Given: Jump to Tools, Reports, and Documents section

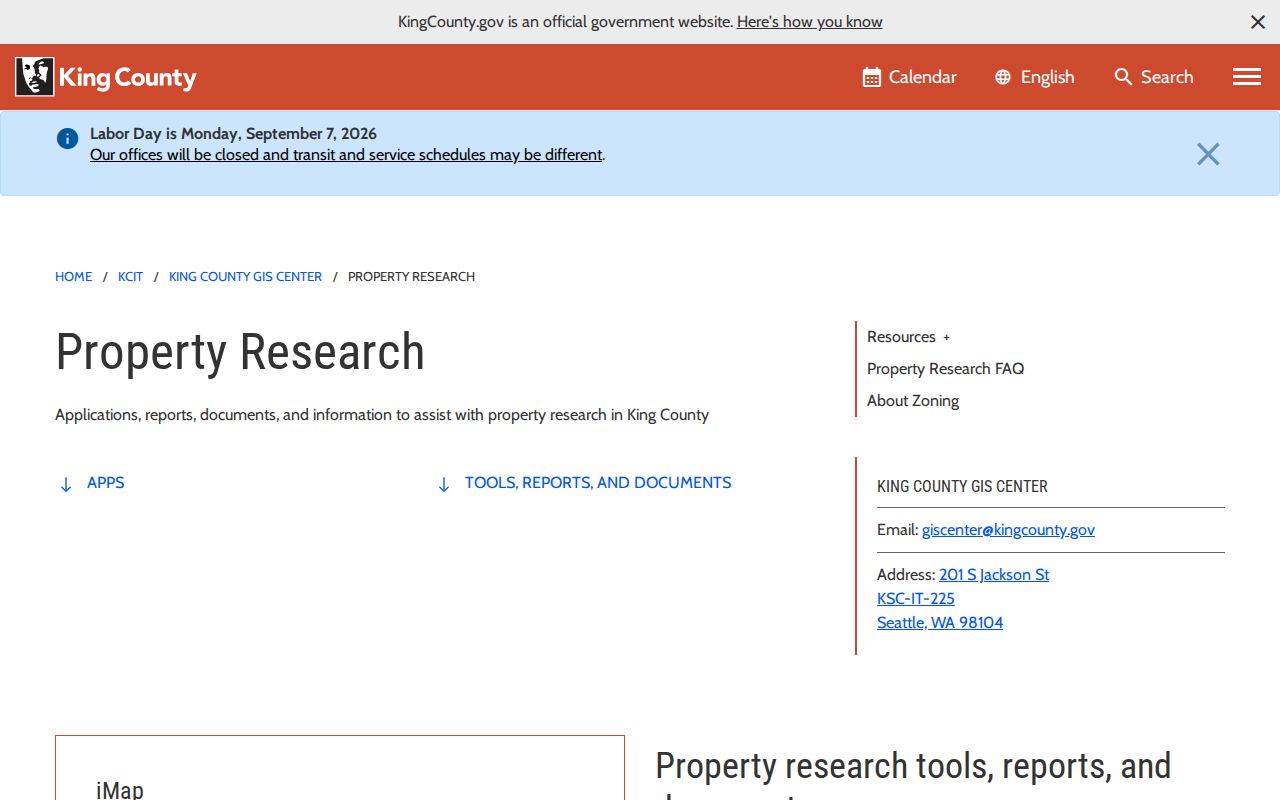Looking at the screenshot, I should tap(585, 483).
